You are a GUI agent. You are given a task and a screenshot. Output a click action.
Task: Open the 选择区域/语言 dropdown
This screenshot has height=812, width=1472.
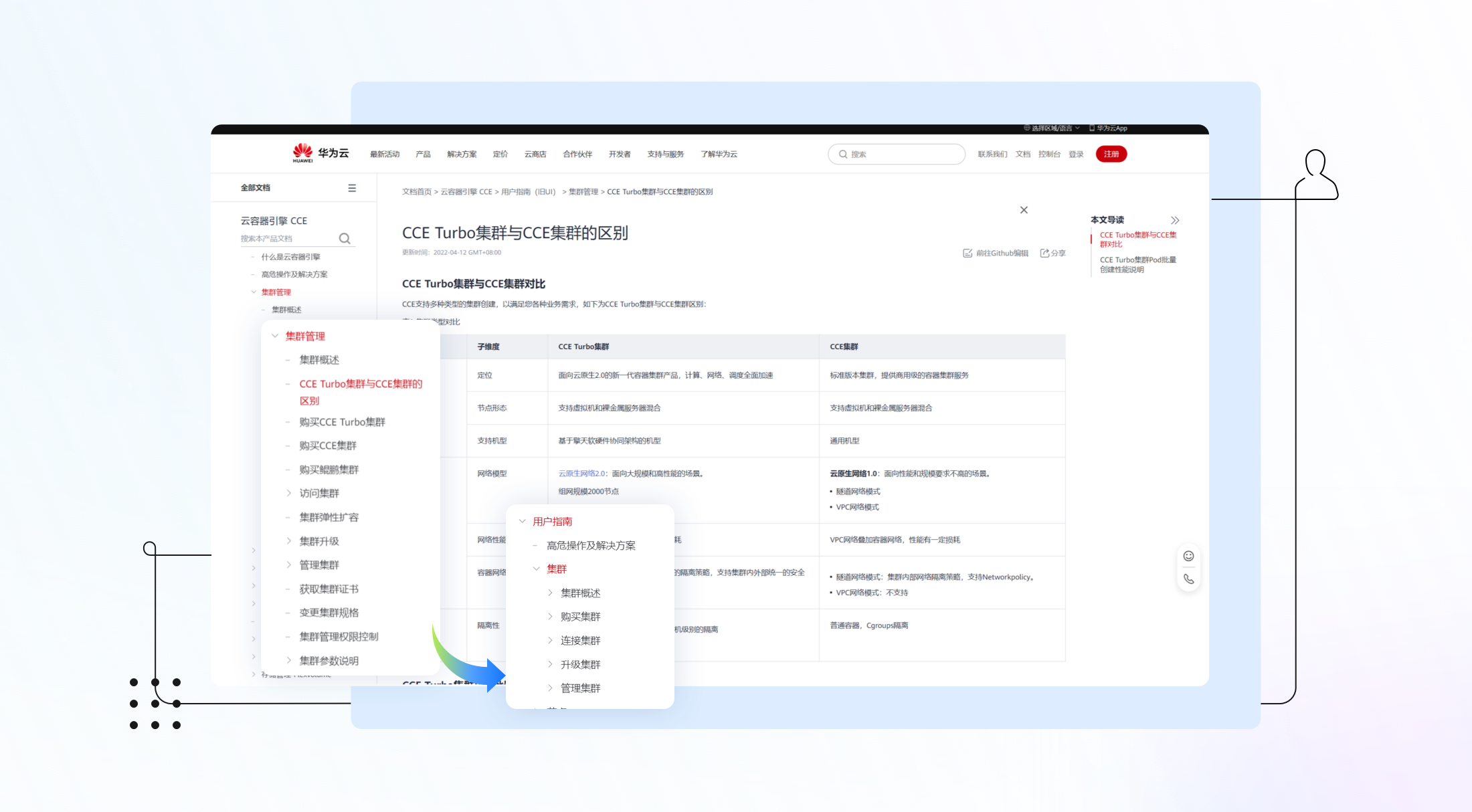pyautogui.click(x=1052, y=128)
